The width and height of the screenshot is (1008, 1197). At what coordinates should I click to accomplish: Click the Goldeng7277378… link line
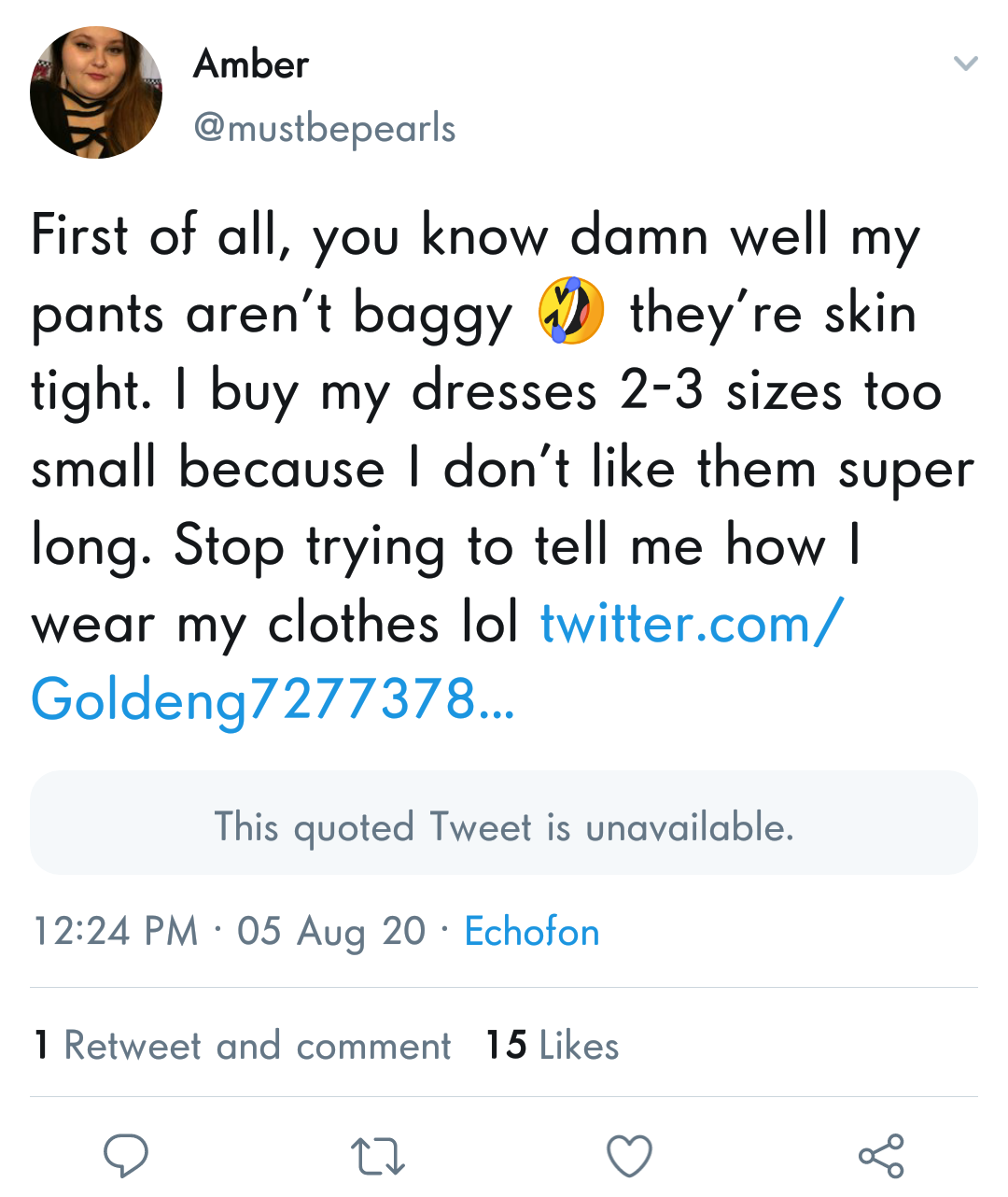(x=273, y=700)
